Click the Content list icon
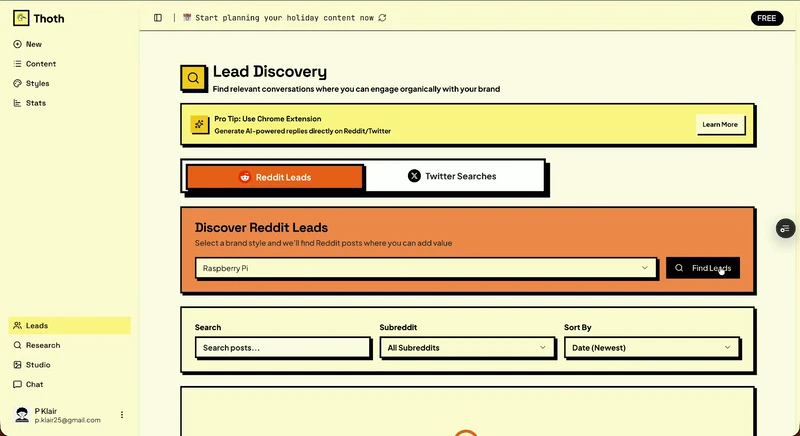The height and width of the screenshot is (436, 800). (x=17, y=64)
